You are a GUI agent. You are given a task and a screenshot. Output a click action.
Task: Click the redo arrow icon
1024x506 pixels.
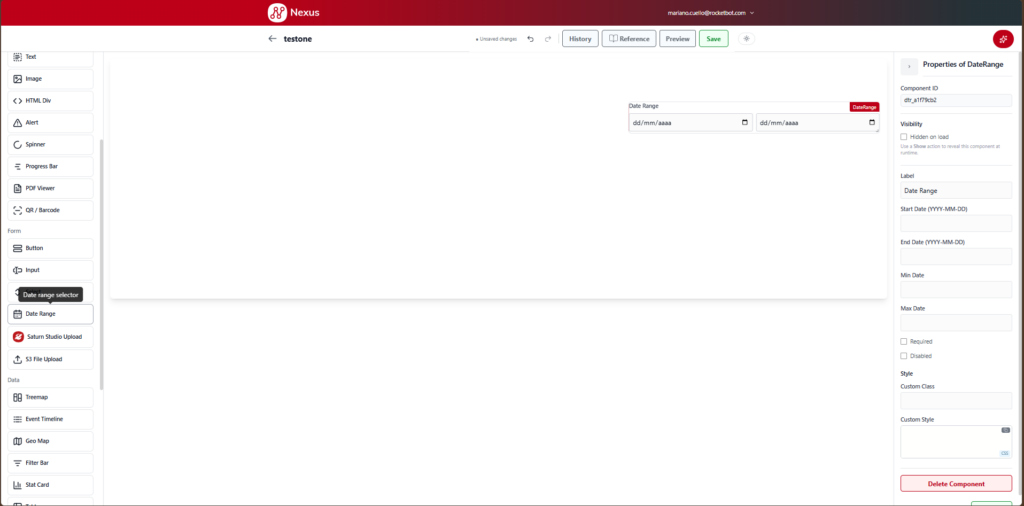pos(548,39)
